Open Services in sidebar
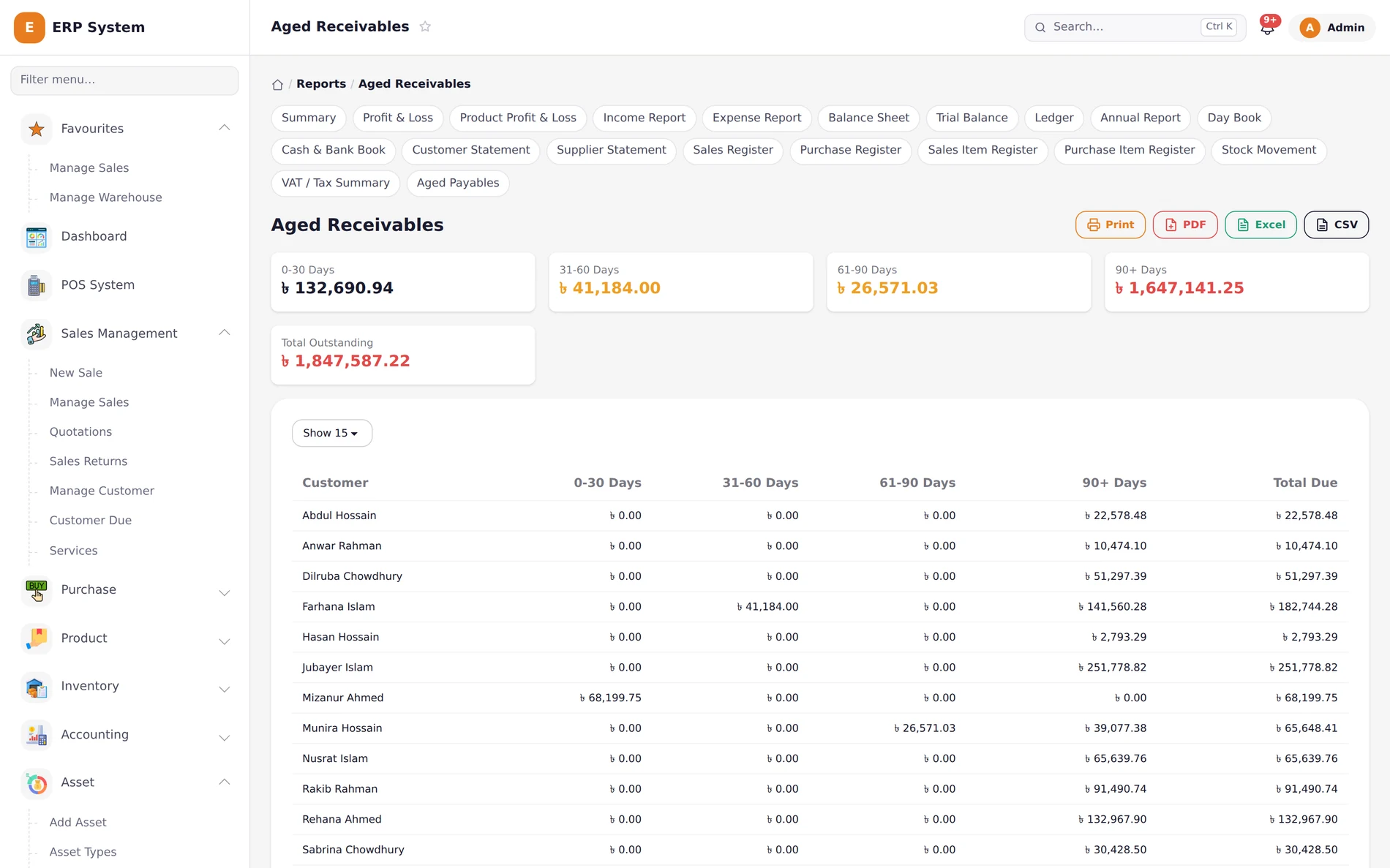1390x868 pixels. click(x=73, y=551)
